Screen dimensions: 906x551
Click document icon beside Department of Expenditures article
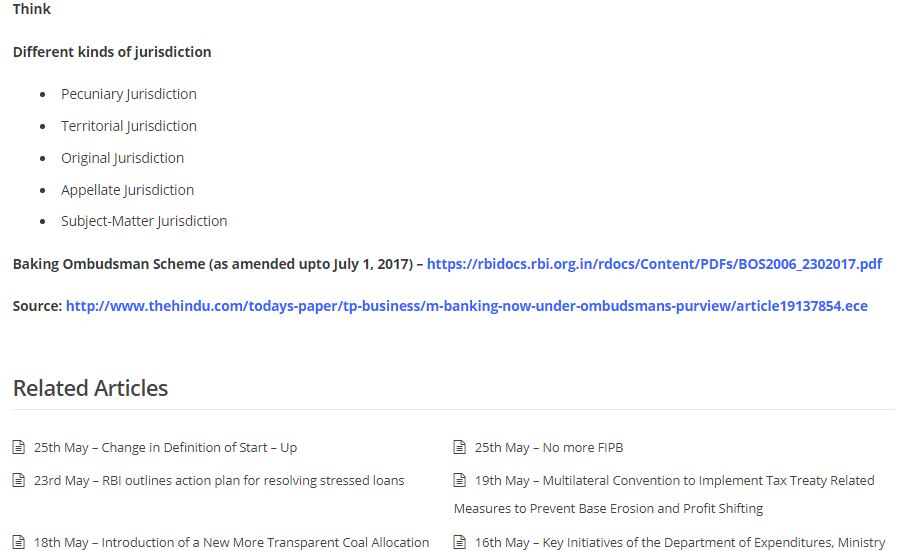(459, 542)
